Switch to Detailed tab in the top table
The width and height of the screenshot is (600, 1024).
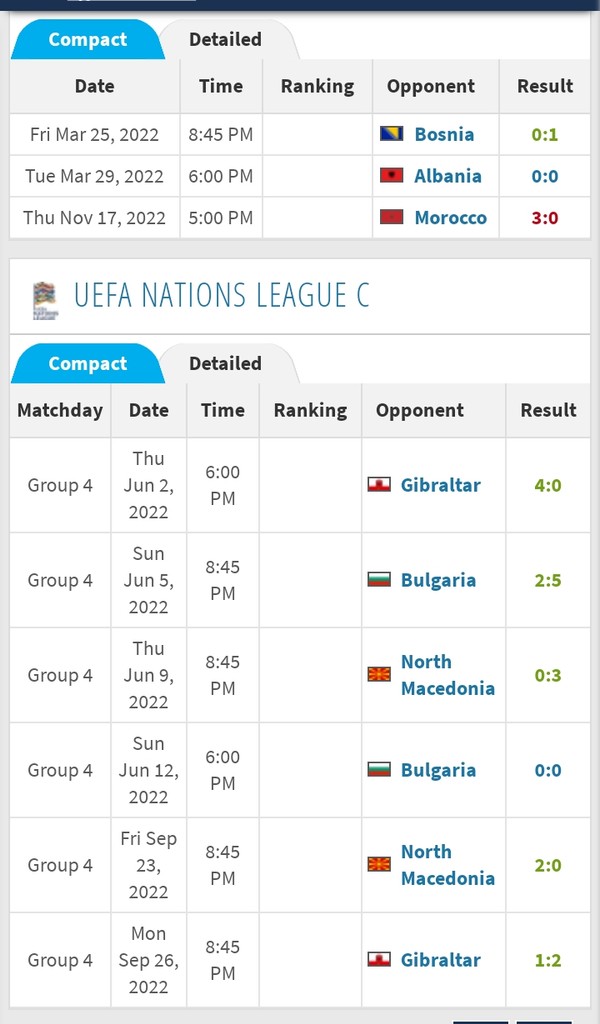(x=225, y=40)
